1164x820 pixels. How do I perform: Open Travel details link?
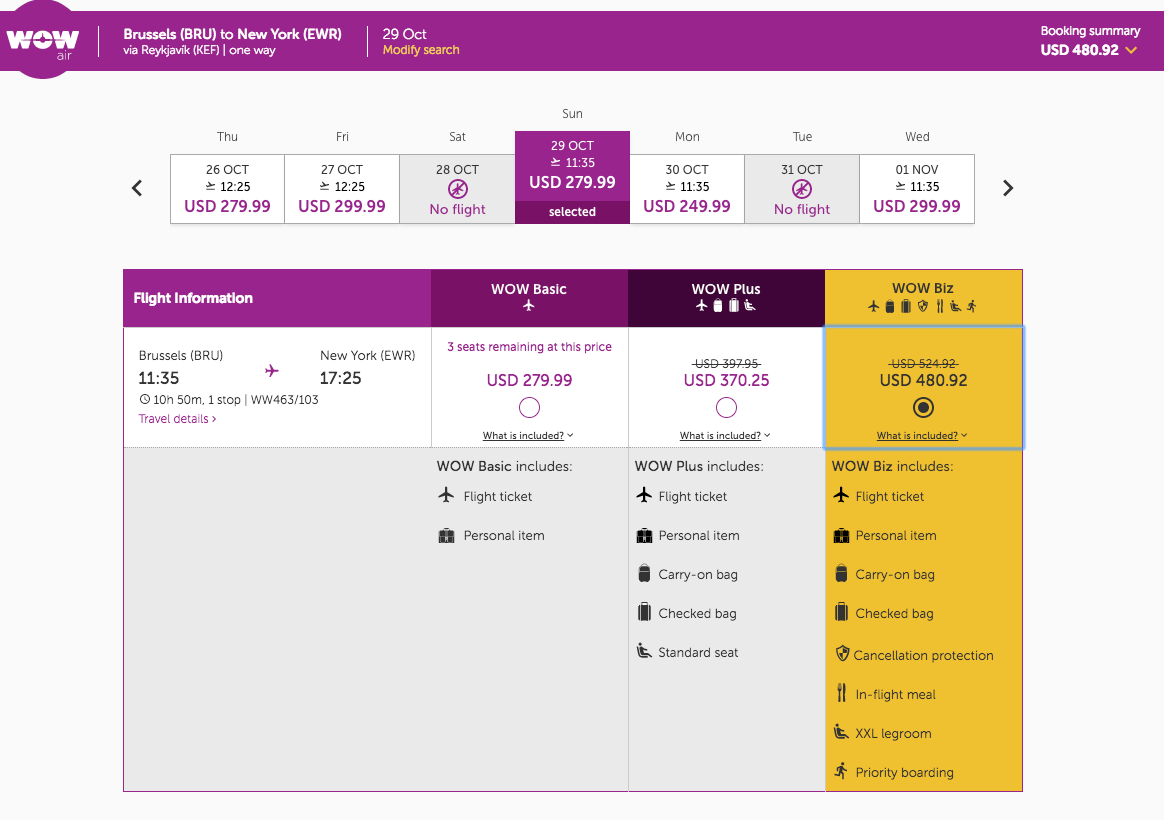pyautogui.click(x=177, y=419)
